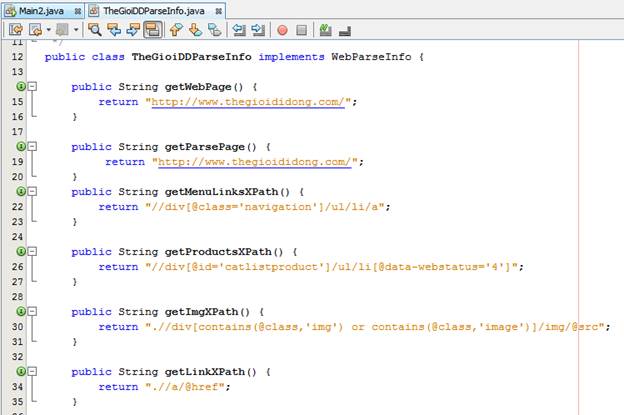Click the implements annotation beside getLinkXPath
This screenshot has height=415, width=624.
click(21, 372)
